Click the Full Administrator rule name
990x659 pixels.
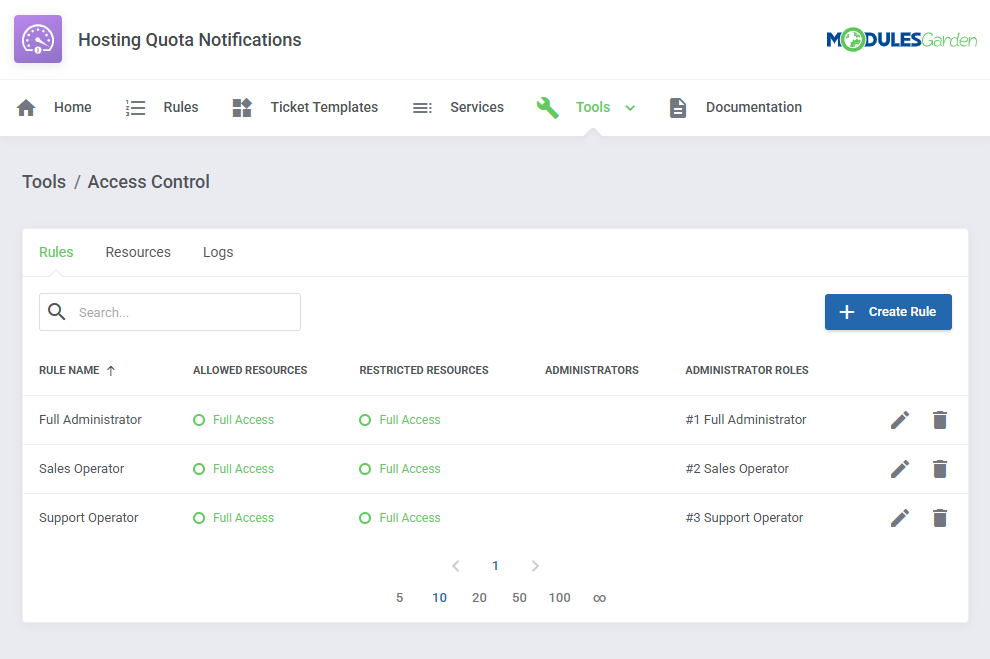(90, 420)
